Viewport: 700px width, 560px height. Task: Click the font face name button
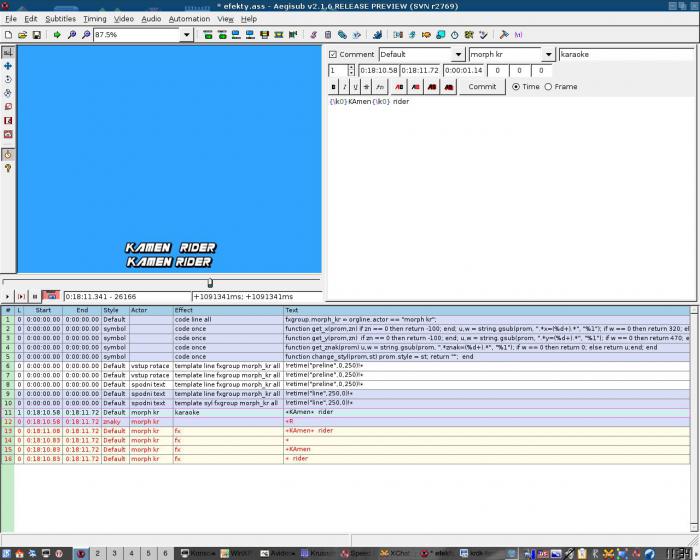(x=380, y=87)
